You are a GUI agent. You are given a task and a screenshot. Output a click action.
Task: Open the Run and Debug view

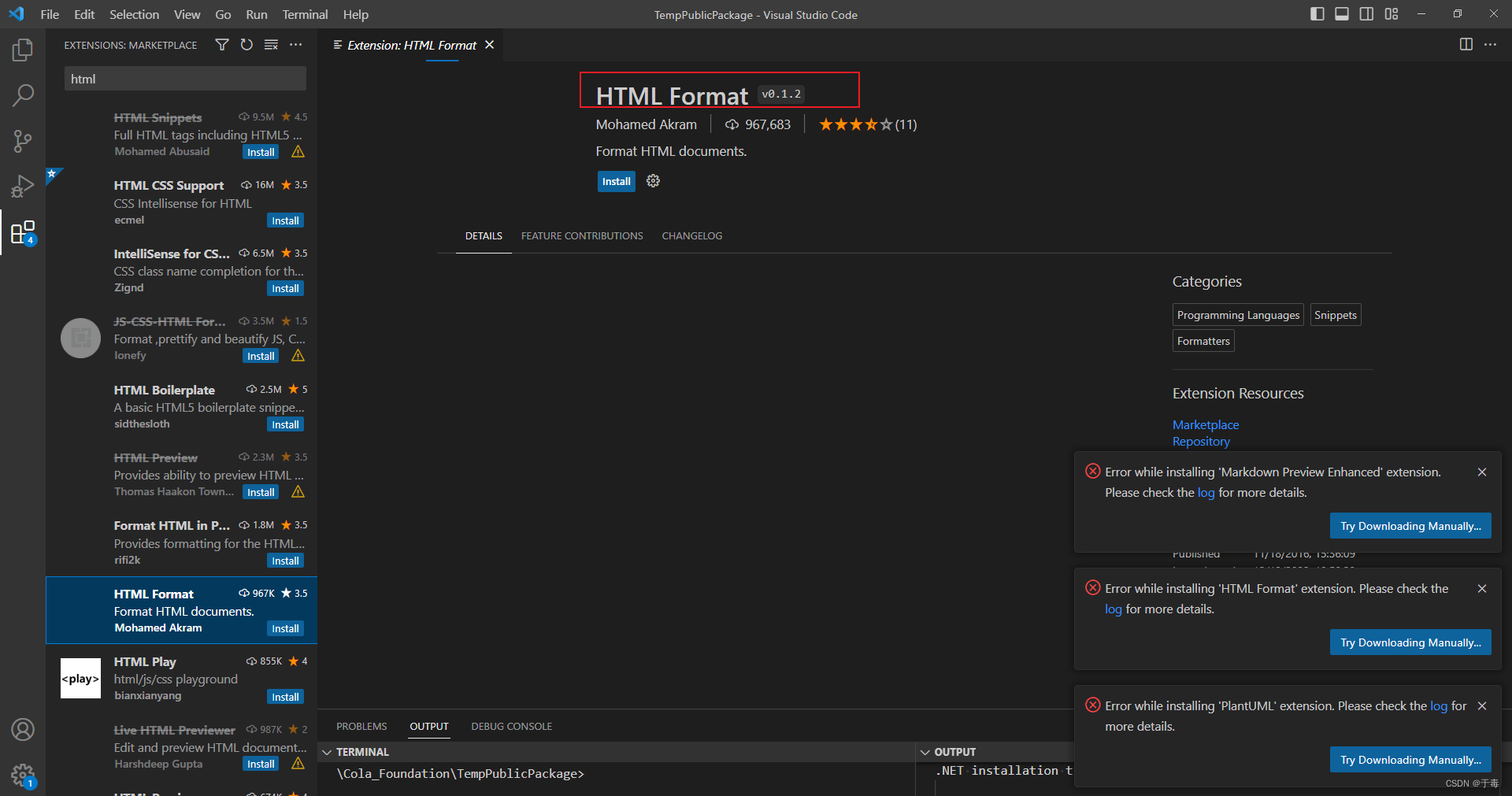click(23, 187)
